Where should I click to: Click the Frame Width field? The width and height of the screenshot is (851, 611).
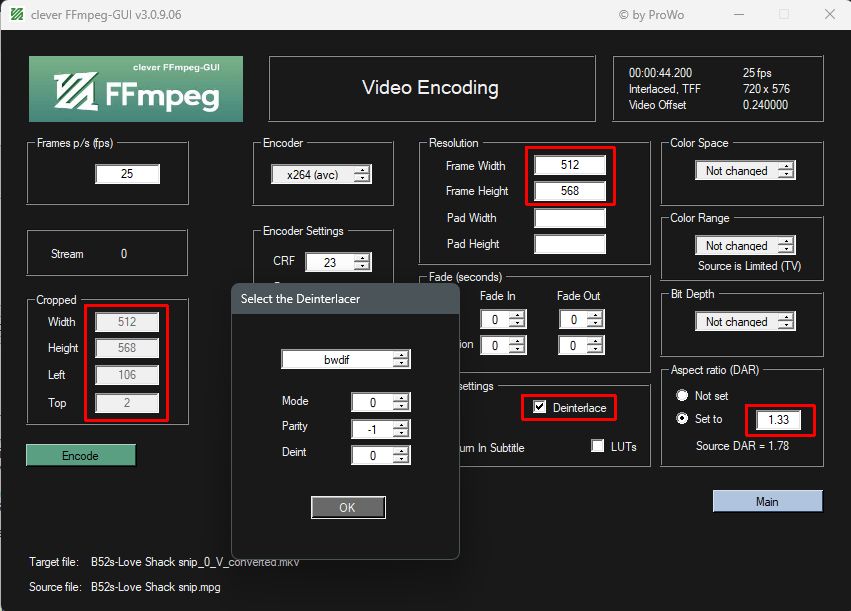coord(570,165)
